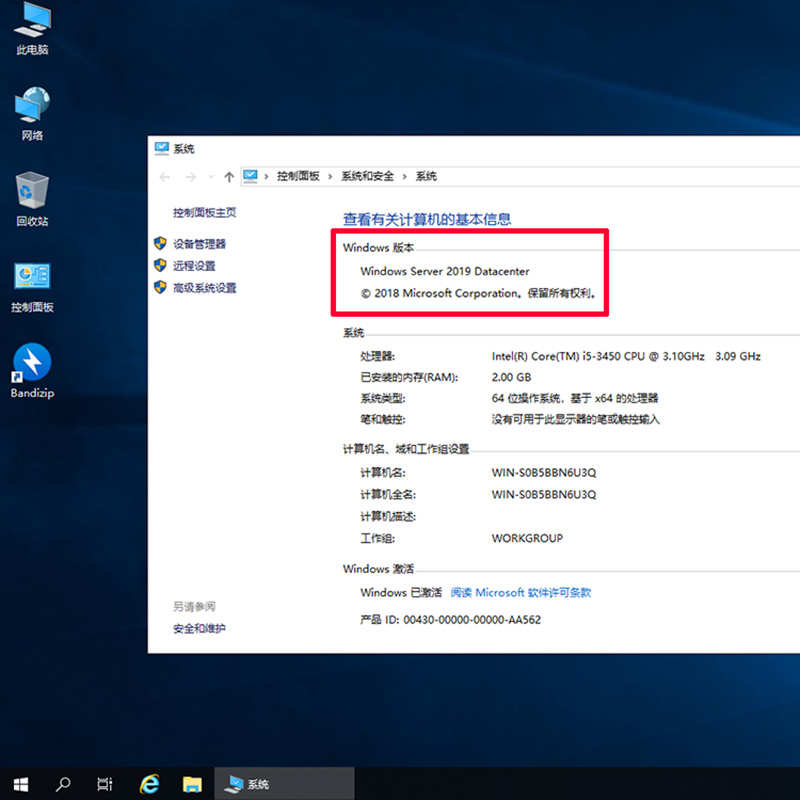The width and height of the screenshot is (800, 800).
Task: Open File Explorer from taskbar
Action: tap(192, 784)
